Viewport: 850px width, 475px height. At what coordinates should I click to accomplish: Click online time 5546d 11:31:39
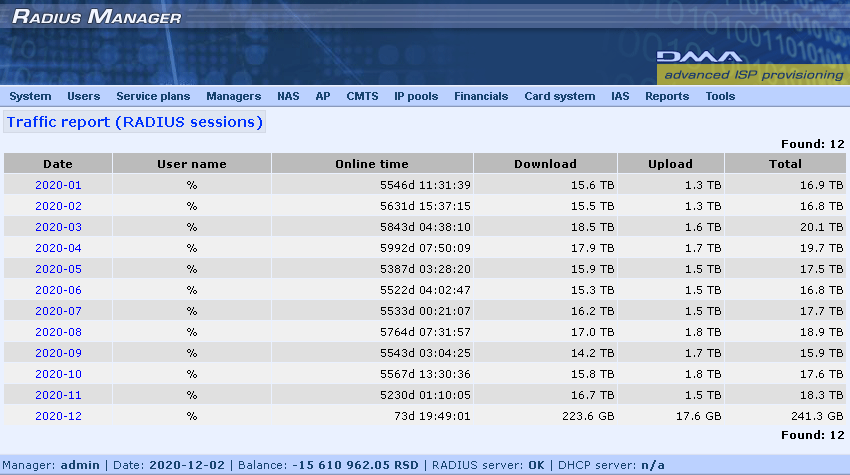[x=425, y=185]
